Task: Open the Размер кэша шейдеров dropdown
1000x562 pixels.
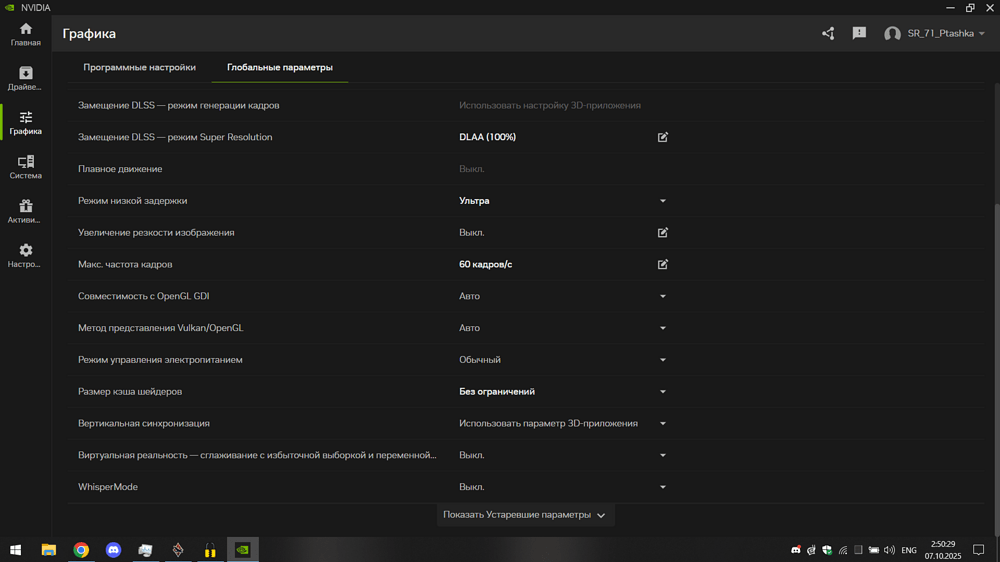Action: click(x=662, y=392)
